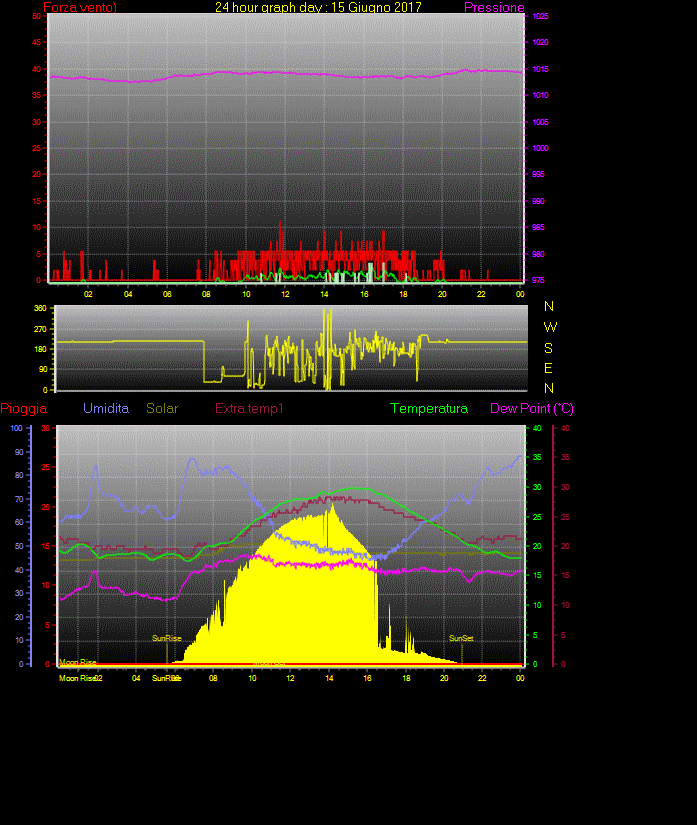
Task: Click the 50 value on the wind speed axis
Action: tap(36, 16)
